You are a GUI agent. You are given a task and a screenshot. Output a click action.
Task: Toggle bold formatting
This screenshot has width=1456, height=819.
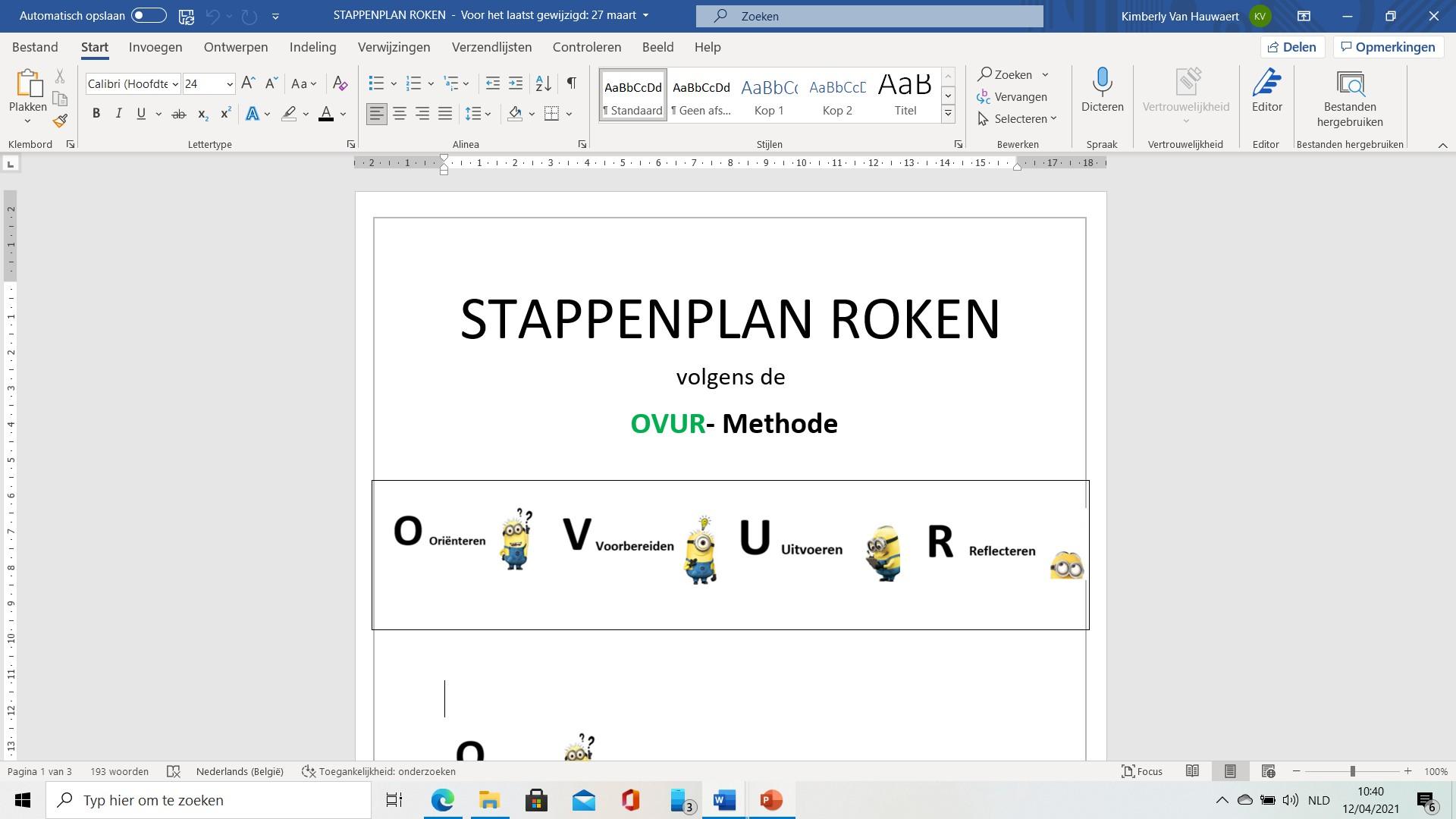click(x=96, y=114)
